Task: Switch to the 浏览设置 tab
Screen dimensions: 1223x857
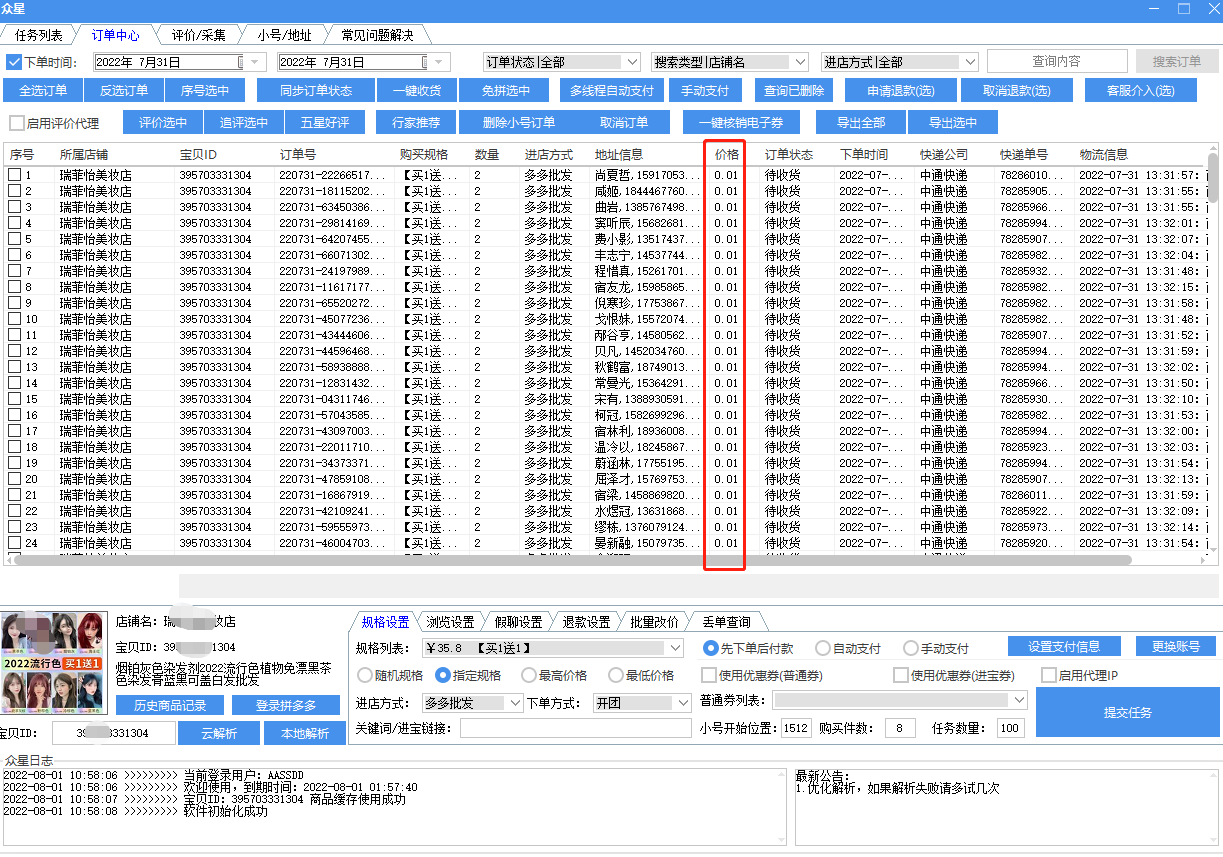Action: (450, 622)
